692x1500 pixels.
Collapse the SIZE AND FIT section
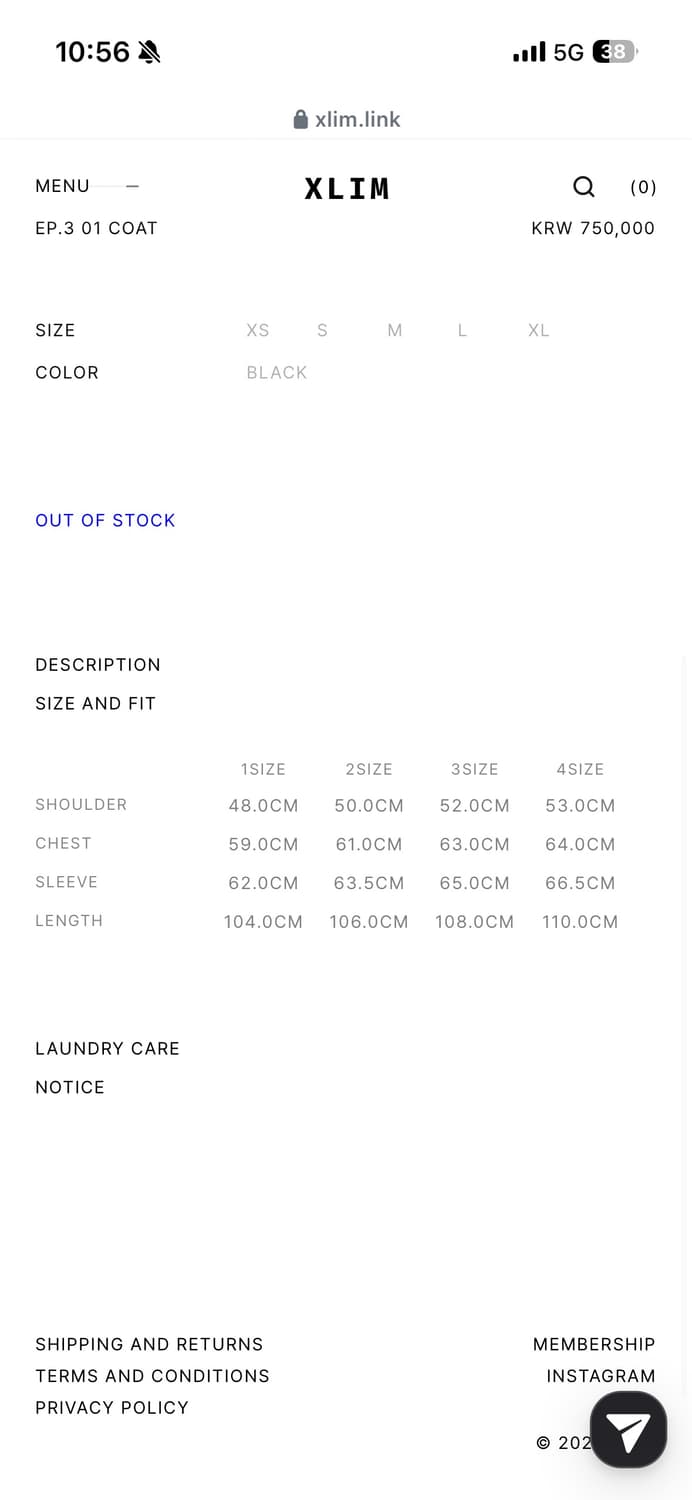[96, 703]
